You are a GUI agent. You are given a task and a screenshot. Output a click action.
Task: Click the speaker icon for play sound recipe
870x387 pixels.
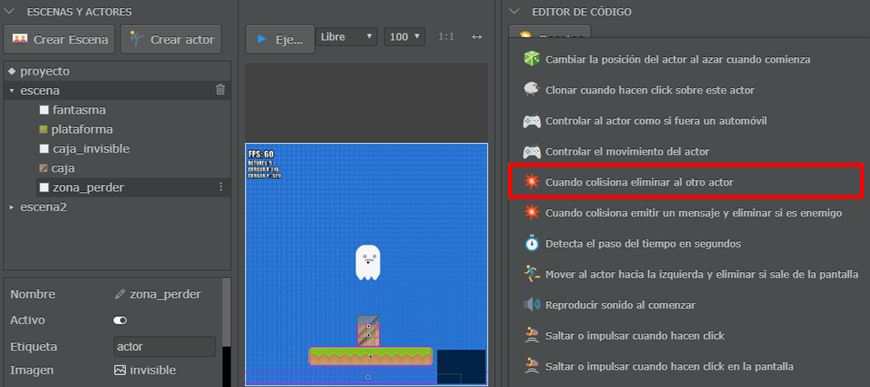click(532, 305)
